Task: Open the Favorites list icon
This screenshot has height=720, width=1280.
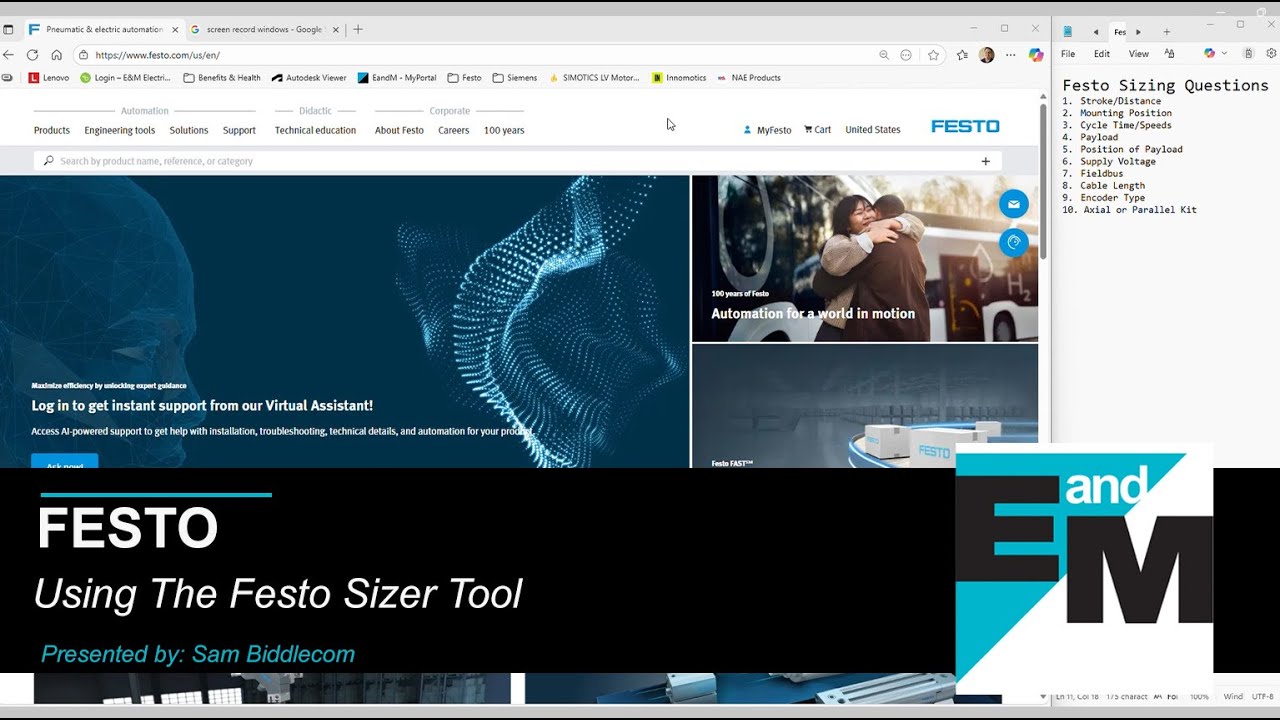Action: [962, 55]
